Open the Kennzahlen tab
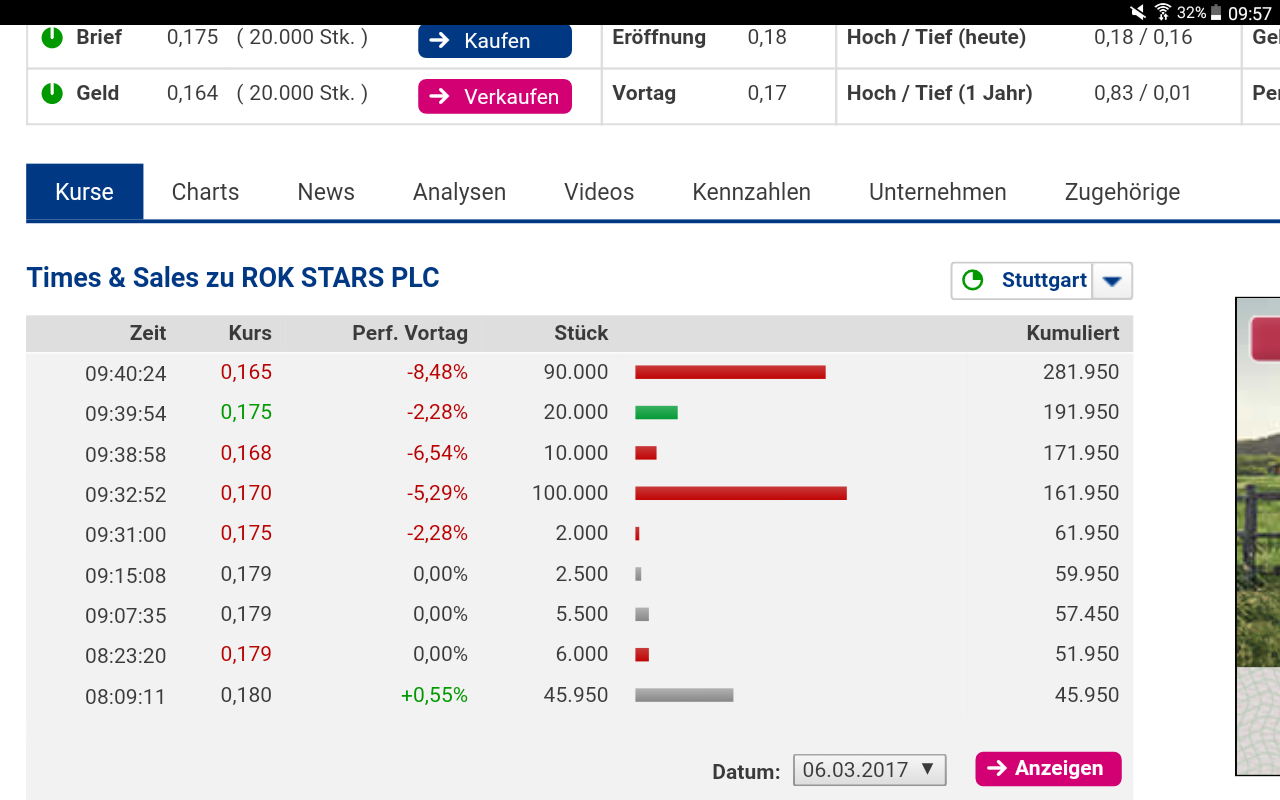 point(751,191)
